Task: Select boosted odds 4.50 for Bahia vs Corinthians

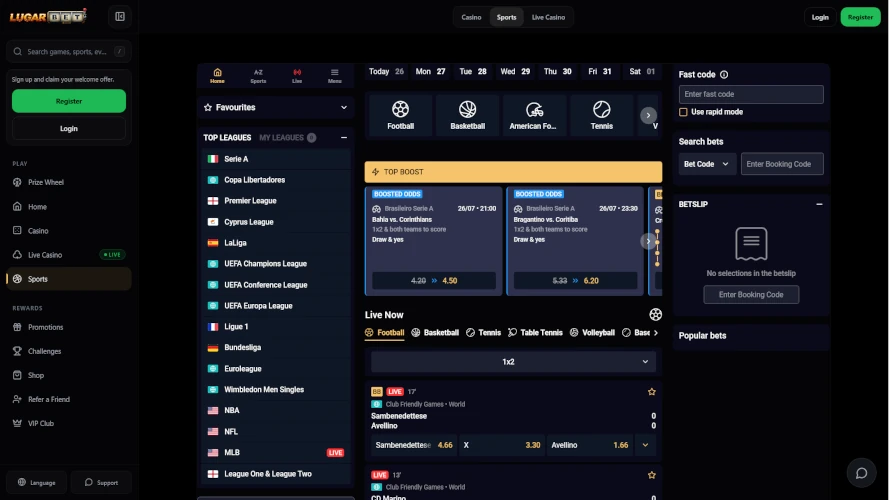Action: coord(434,281)
